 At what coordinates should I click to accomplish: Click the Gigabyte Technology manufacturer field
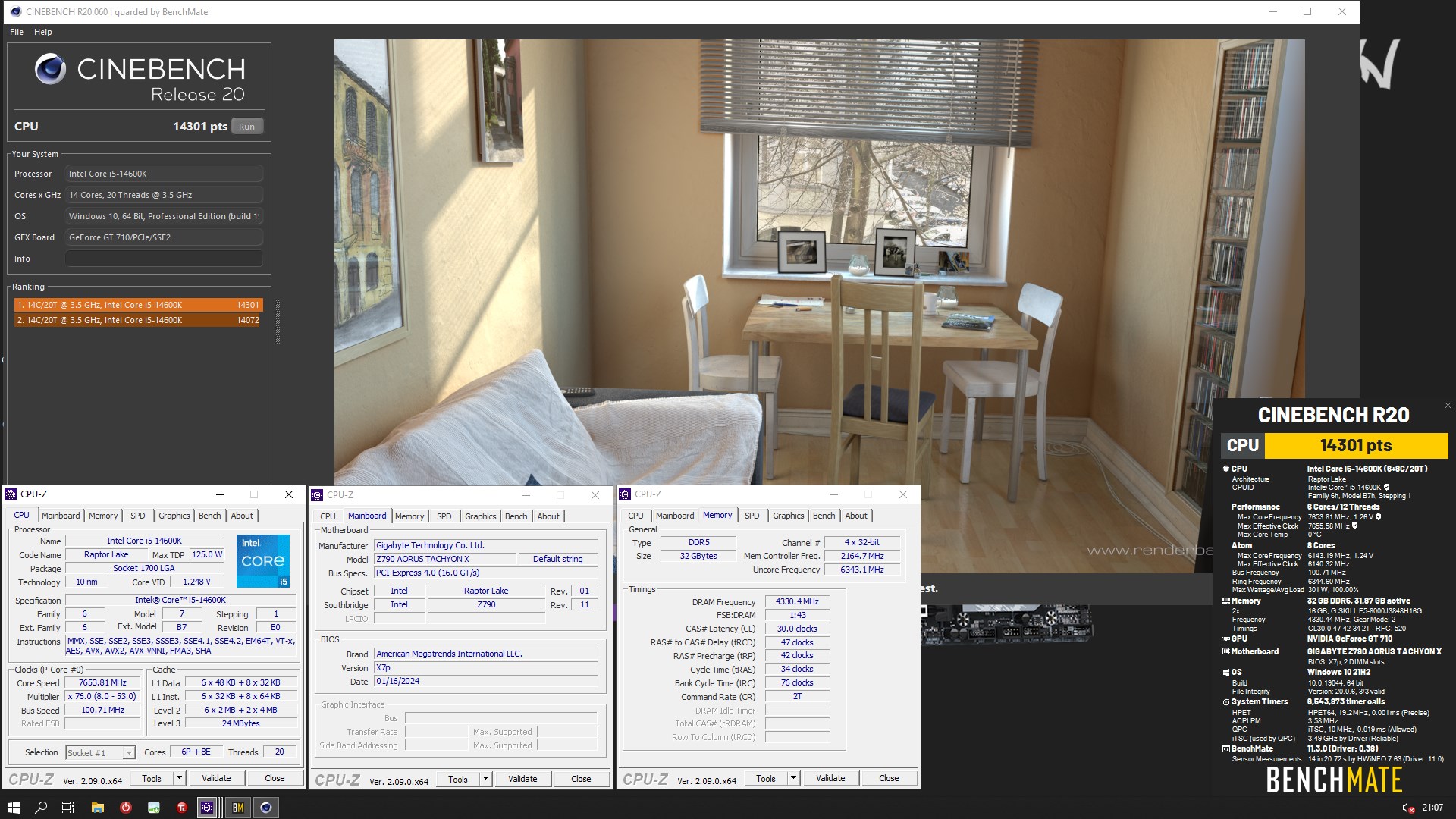pyautogui.click(x=486, y=545)
